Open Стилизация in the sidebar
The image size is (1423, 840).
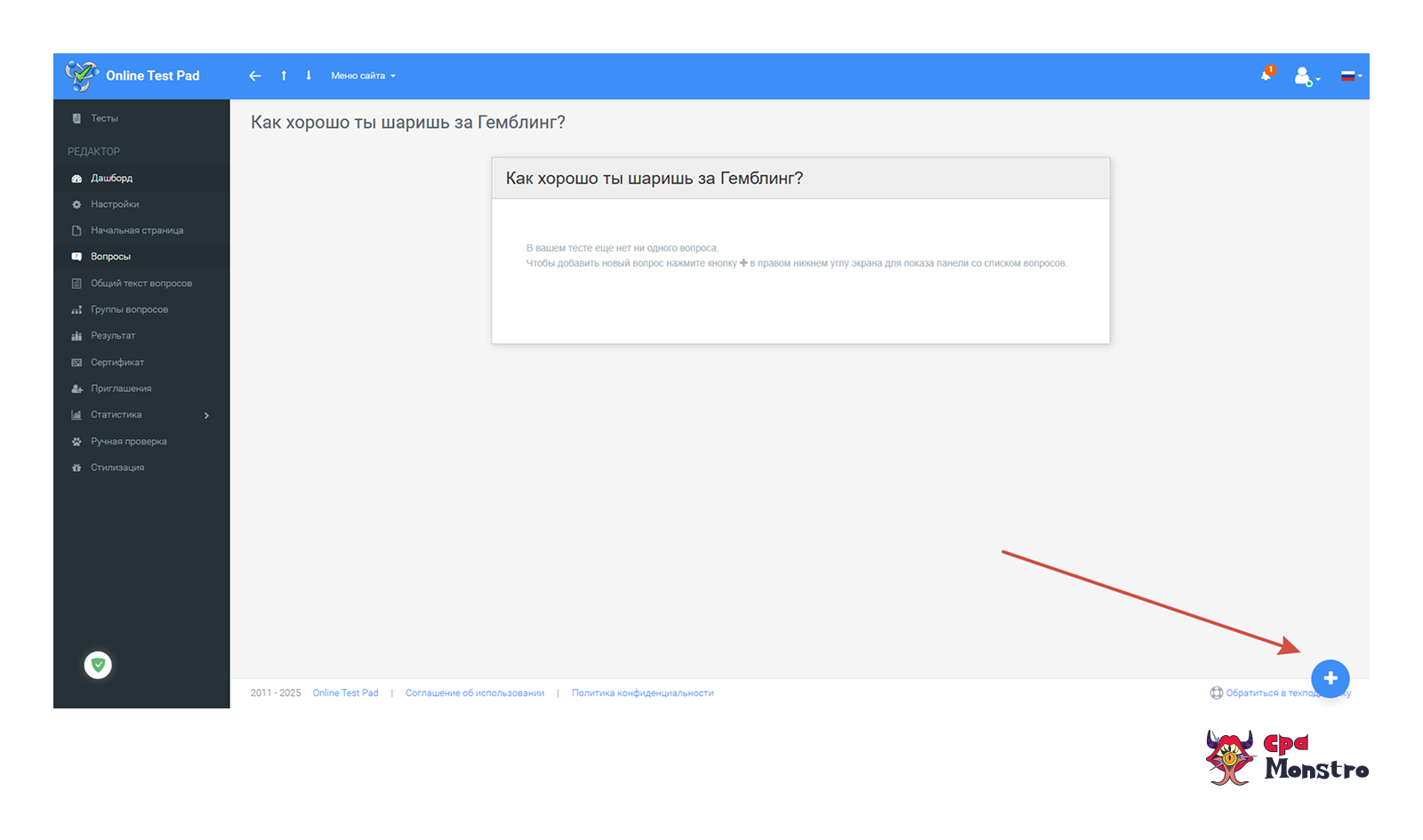tap(141, 468)
